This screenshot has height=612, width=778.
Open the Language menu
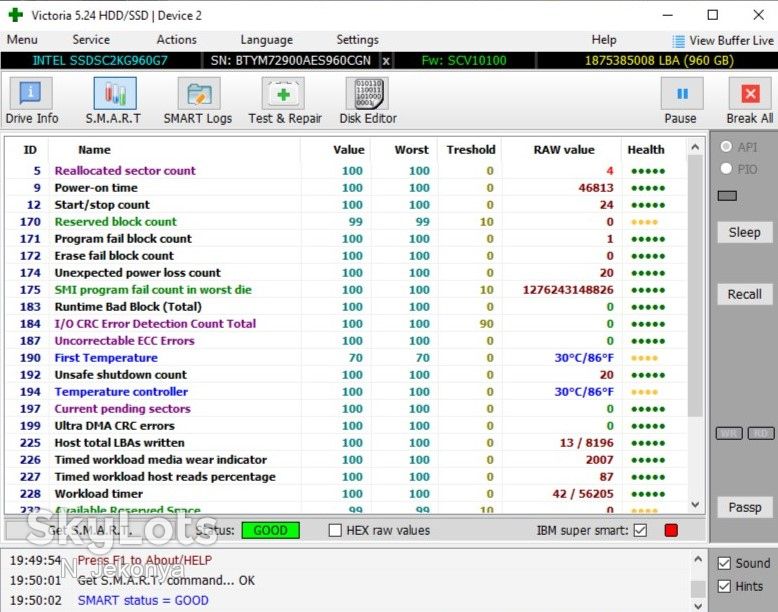(x=266, y=40)
